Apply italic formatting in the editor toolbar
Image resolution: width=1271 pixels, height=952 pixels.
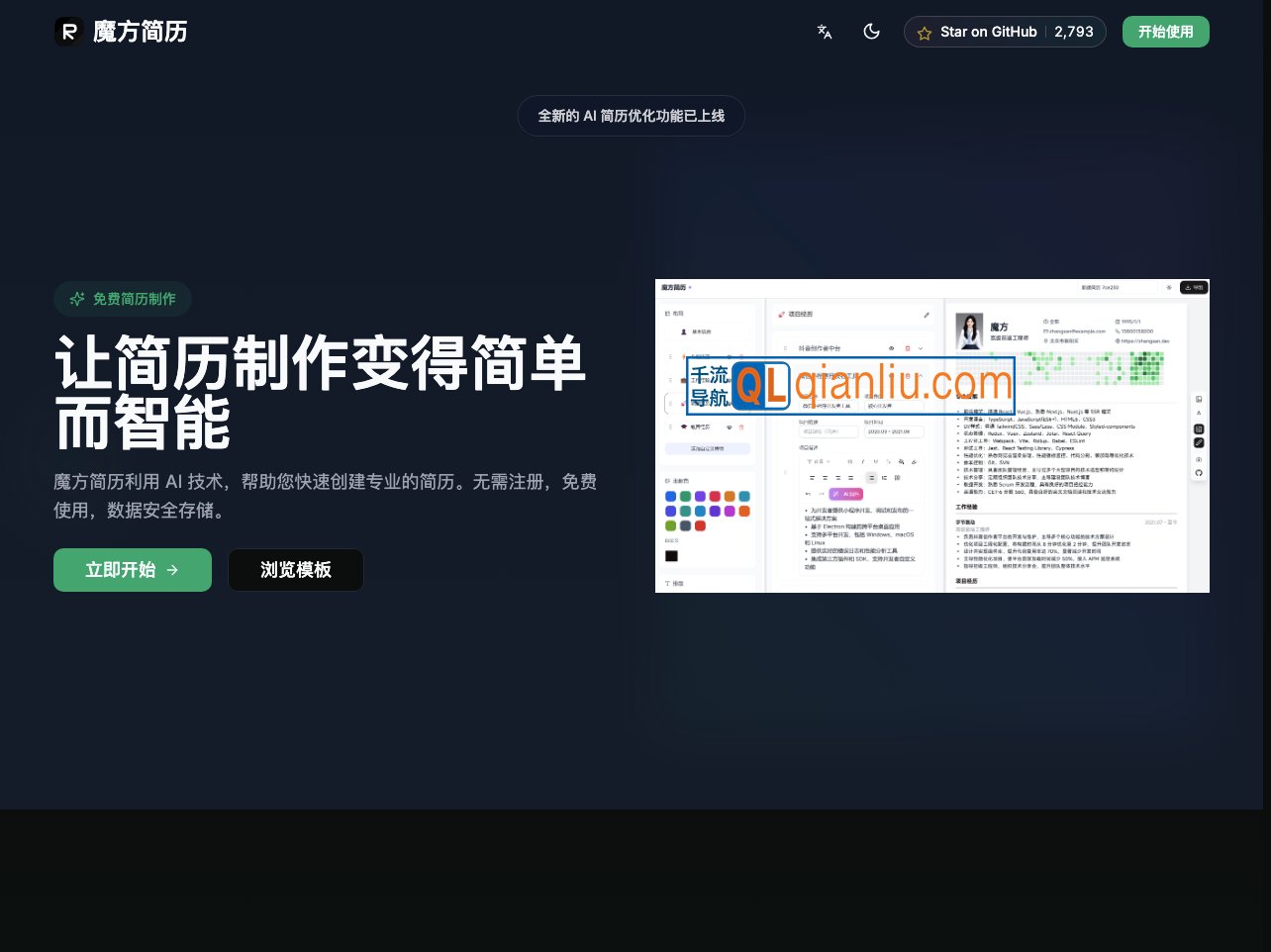coord(863,461)
